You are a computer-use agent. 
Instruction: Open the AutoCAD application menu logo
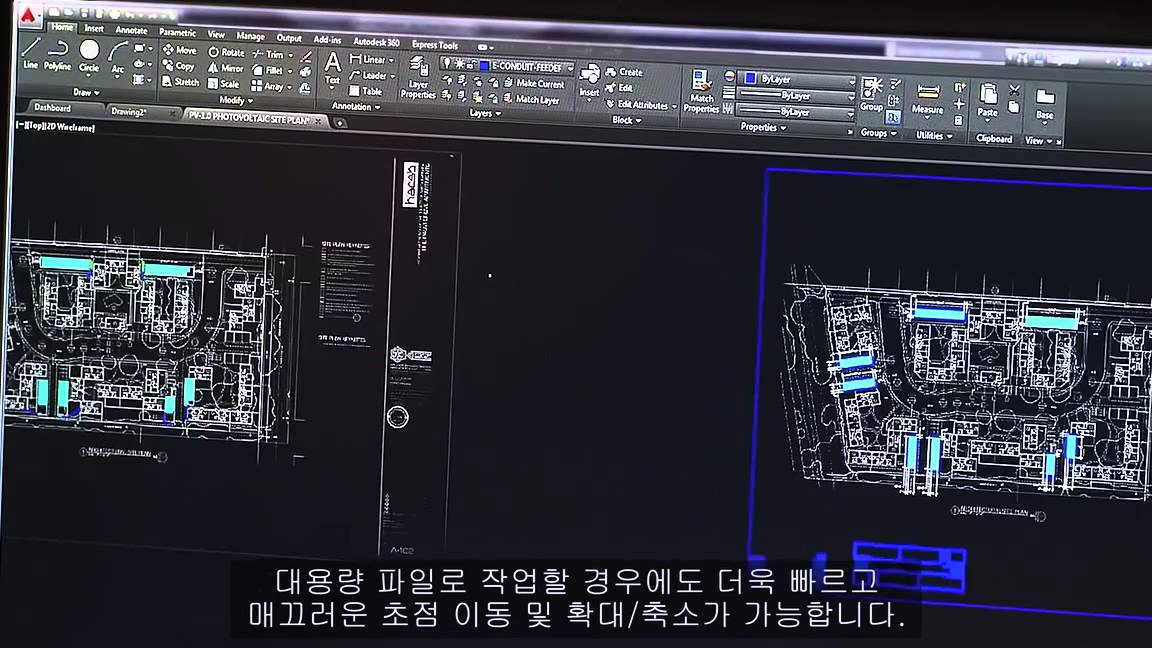[x=29, y=15]
